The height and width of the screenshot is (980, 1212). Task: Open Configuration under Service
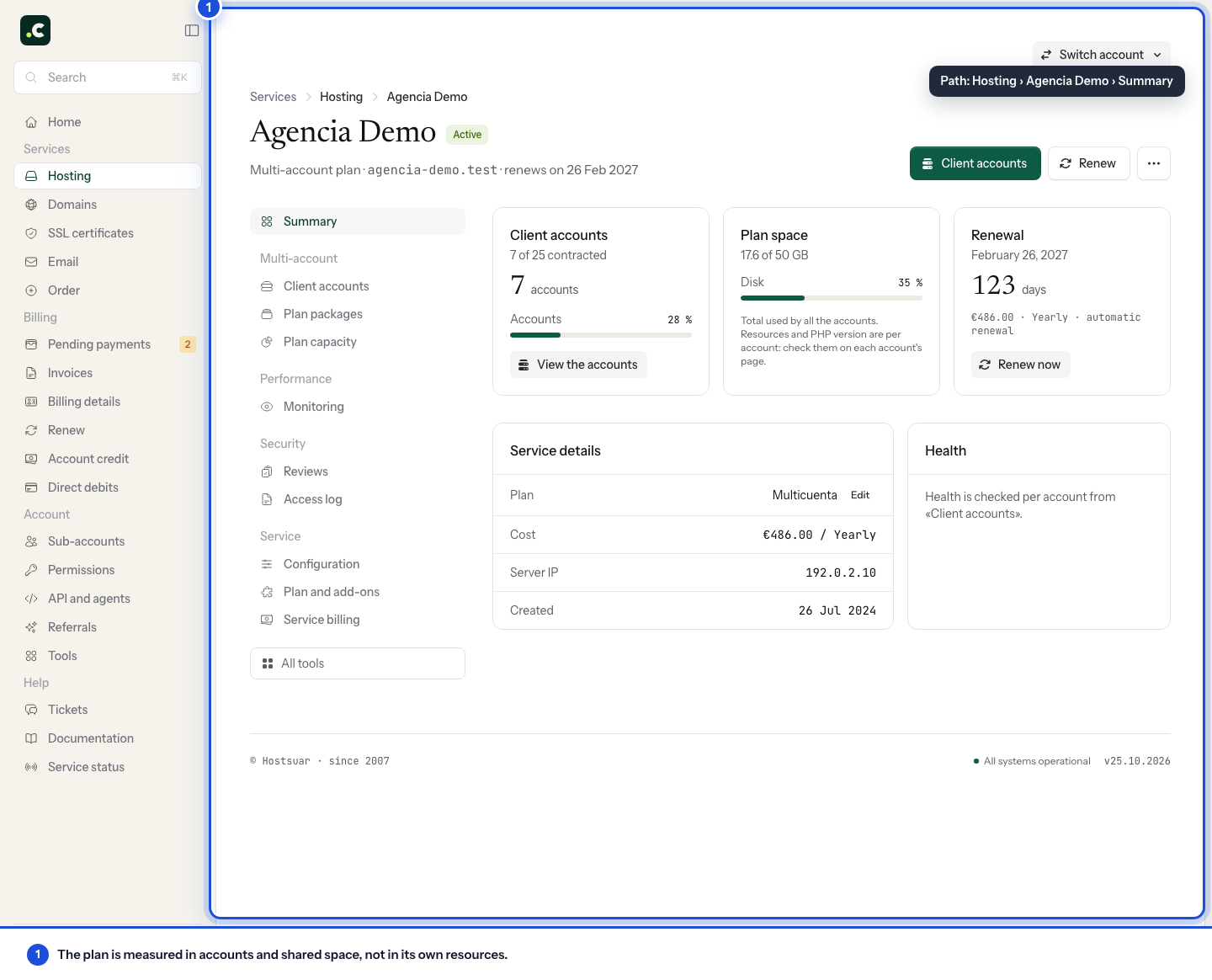point(358,564)
